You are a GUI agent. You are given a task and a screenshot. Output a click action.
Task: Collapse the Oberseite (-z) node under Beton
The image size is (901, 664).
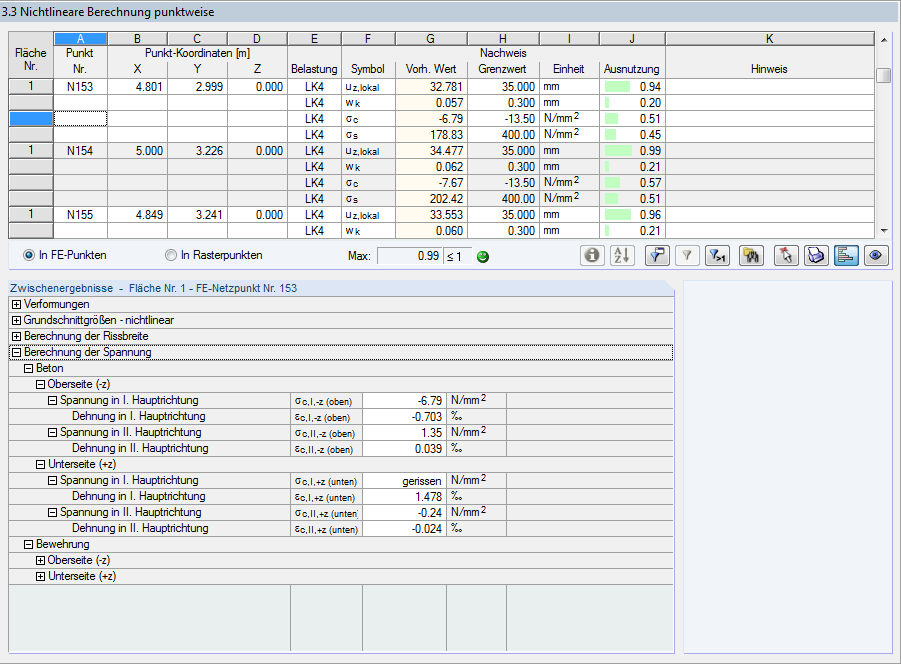coord(40,385)
